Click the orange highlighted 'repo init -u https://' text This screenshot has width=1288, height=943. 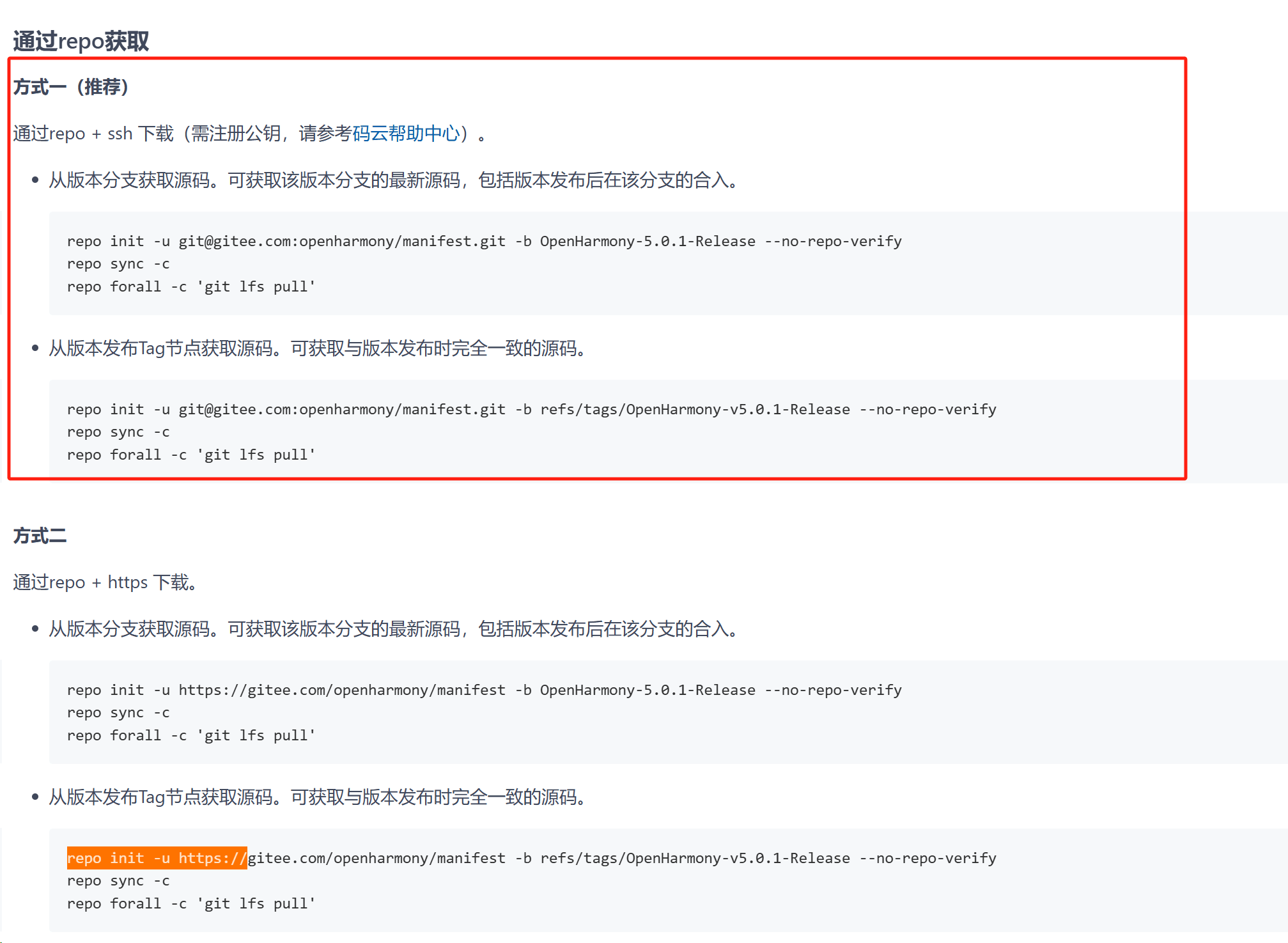click(157, 858)
